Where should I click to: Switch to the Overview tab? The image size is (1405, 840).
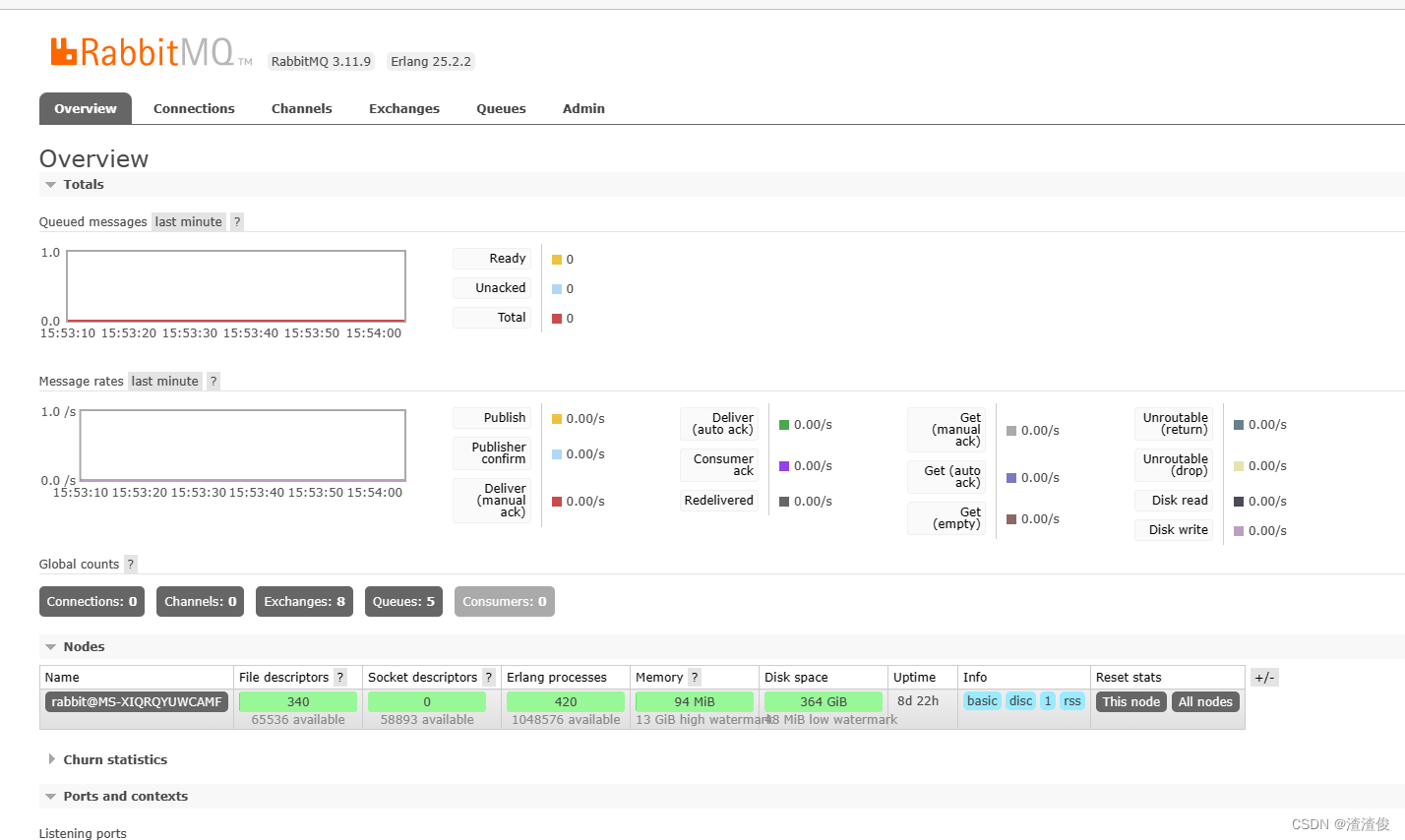pyautogui.click(x=86, y=109)
